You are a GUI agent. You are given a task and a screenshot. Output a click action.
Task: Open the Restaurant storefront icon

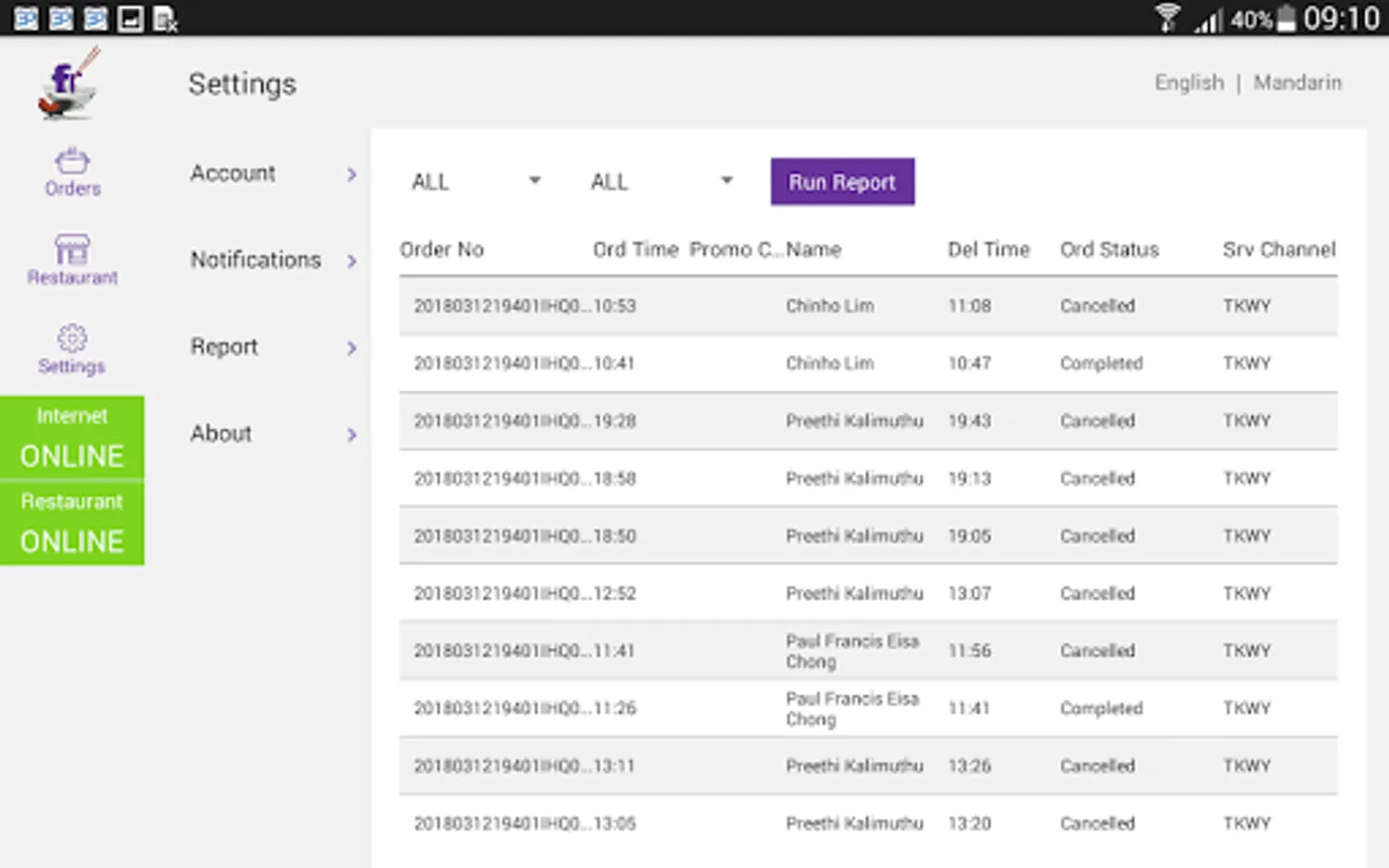coord(72,250)
